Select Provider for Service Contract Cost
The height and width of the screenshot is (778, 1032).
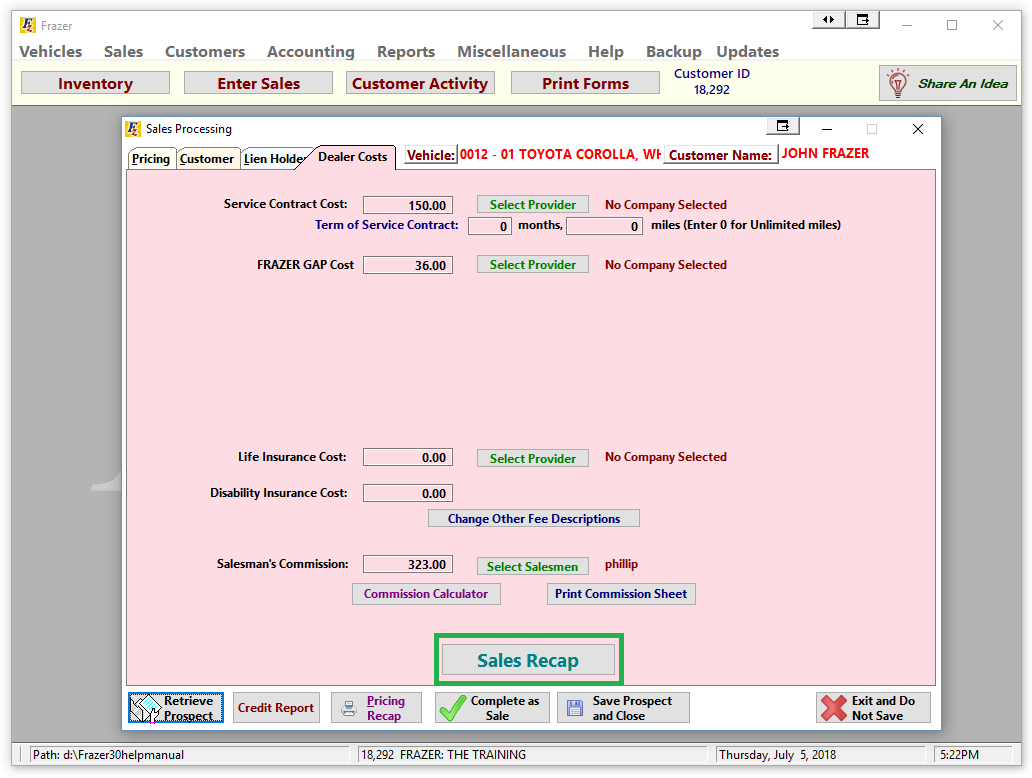point(532,205)
